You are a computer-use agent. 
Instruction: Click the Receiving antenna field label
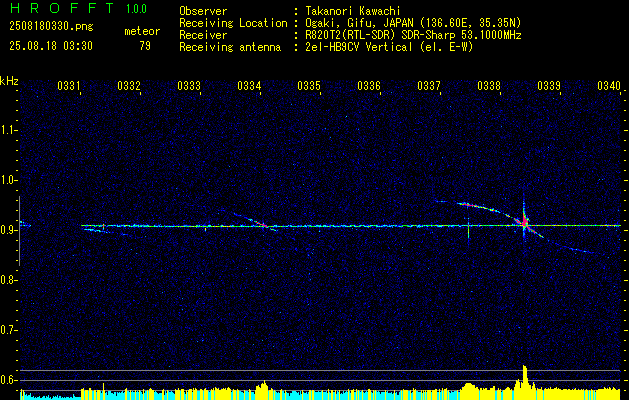(x=230, y=47)
